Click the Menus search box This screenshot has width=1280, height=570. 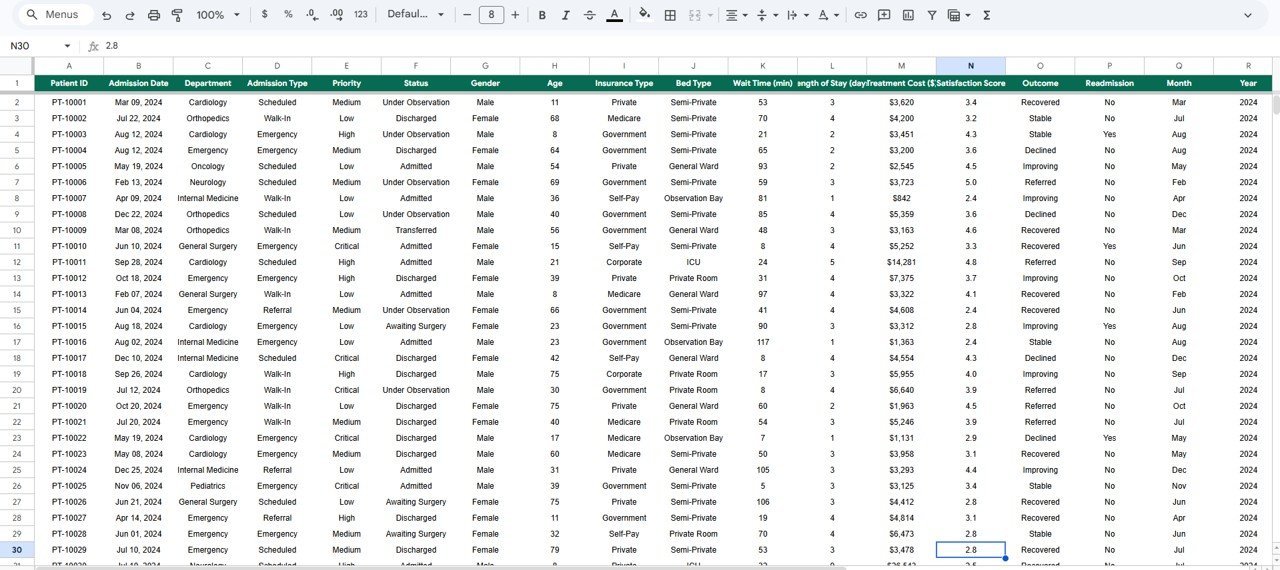click(55, 15)
